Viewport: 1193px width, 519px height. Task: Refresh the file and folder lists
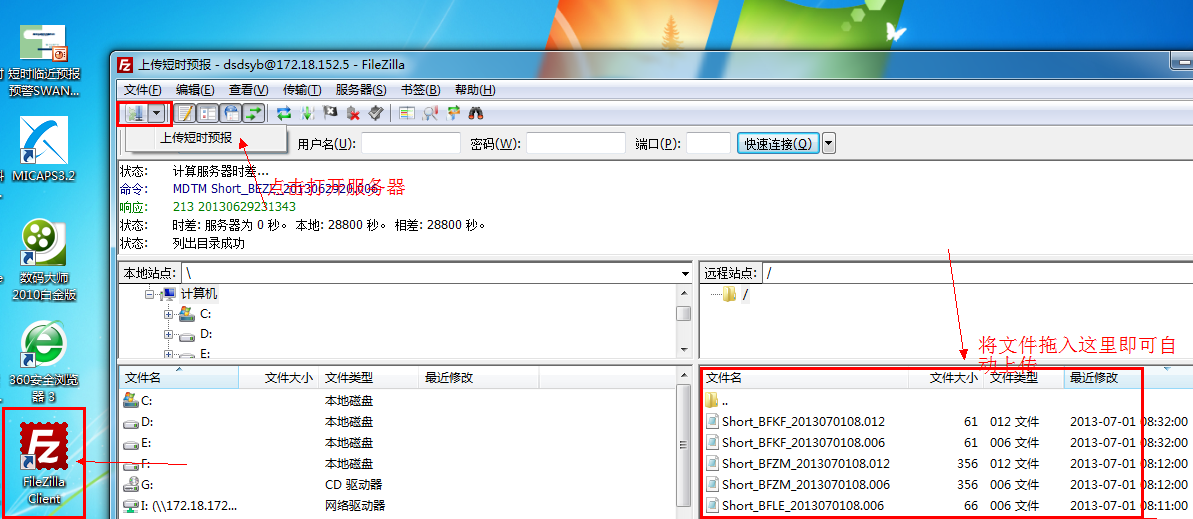point(284,113)
